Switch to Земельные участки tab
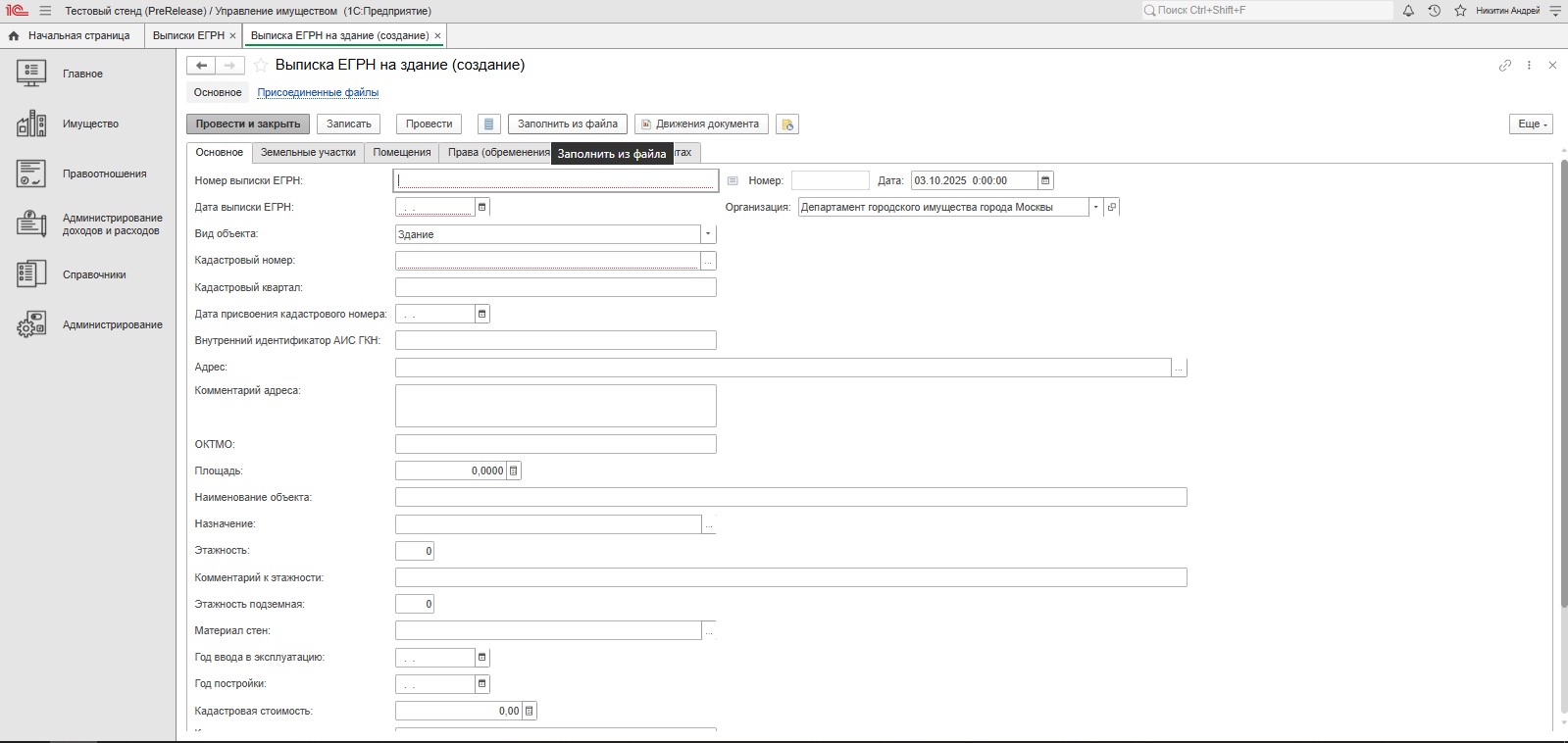The image size is (1568, 743). click(x=308, y=153)
